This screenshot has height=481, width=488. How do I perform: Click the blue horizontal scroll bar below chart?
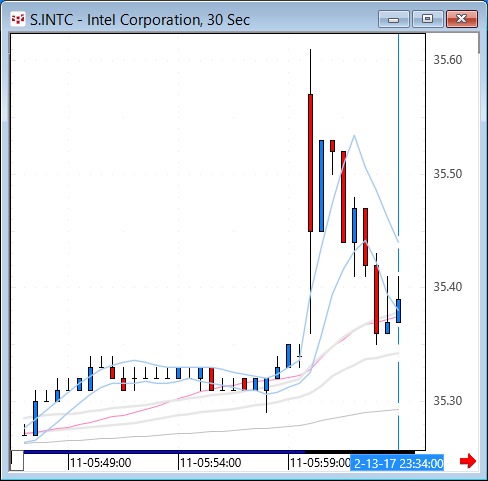pyautogui.click(x=164, y=452)
